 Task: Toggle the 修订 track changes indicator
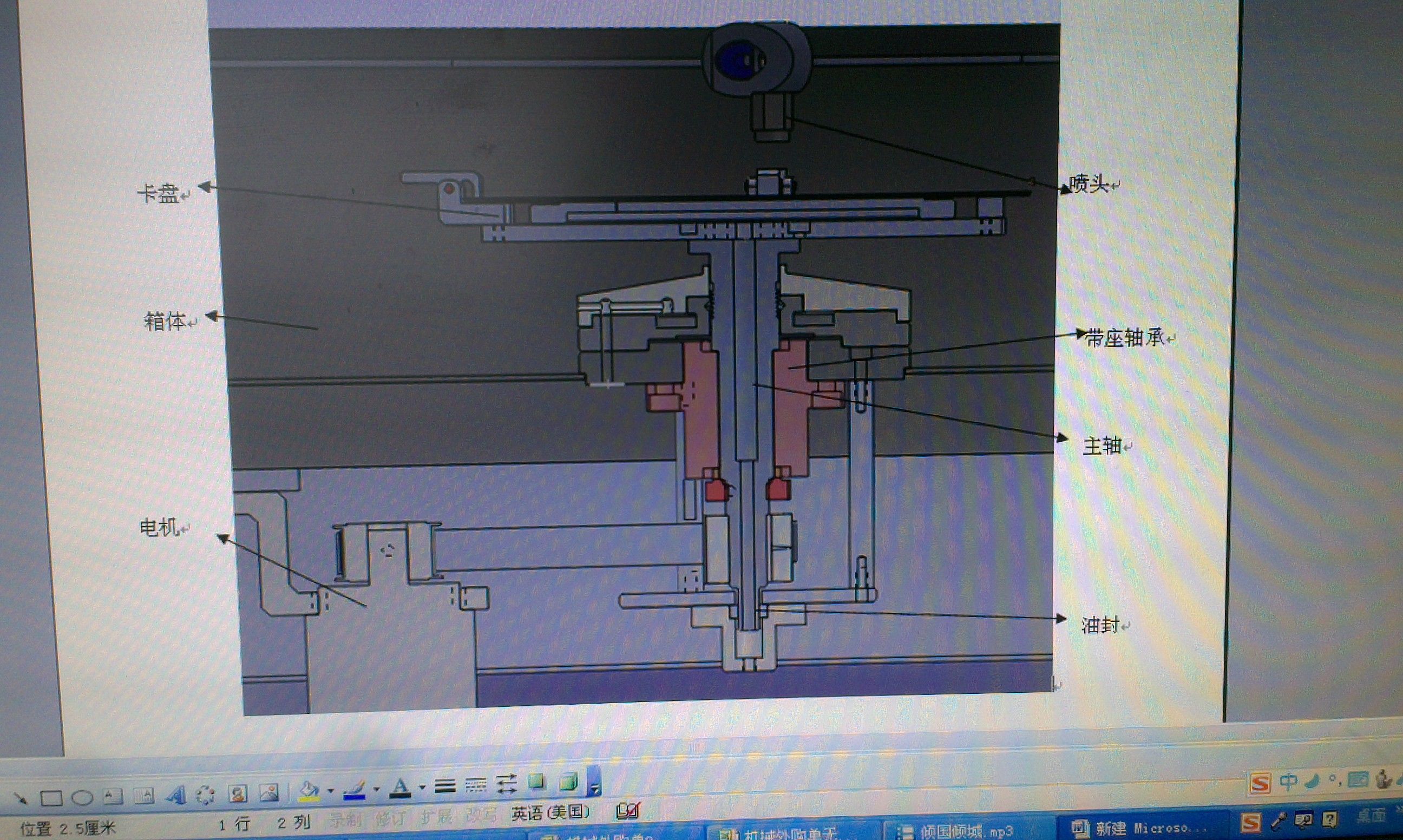click(x=390, y=818)
